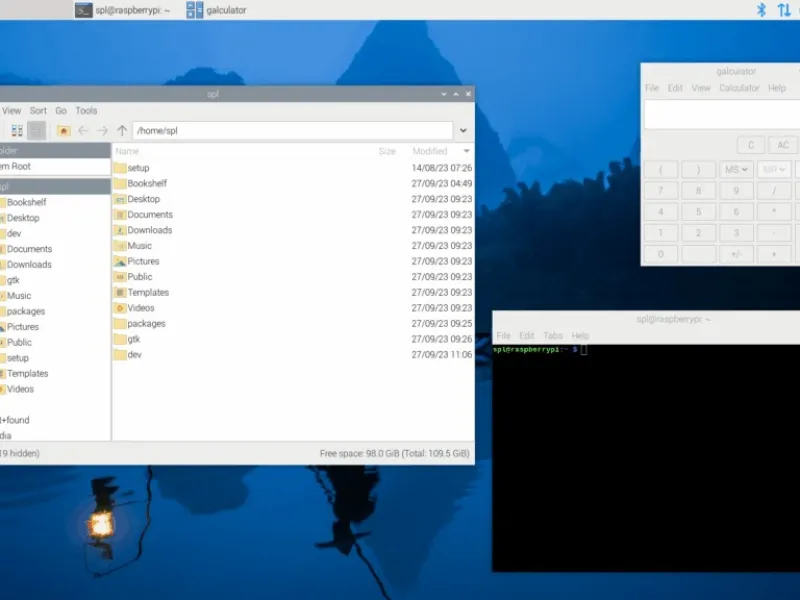Select the packages folder in the sidebar tree
This screenshot has height=600, width=800.
[x=26, y=311]
